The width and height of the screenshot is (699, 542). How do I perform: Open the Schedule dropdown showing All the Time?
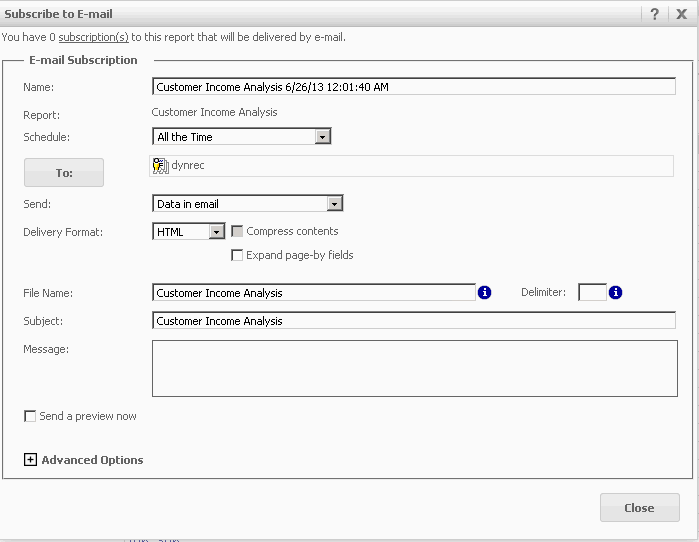(242, 136)
